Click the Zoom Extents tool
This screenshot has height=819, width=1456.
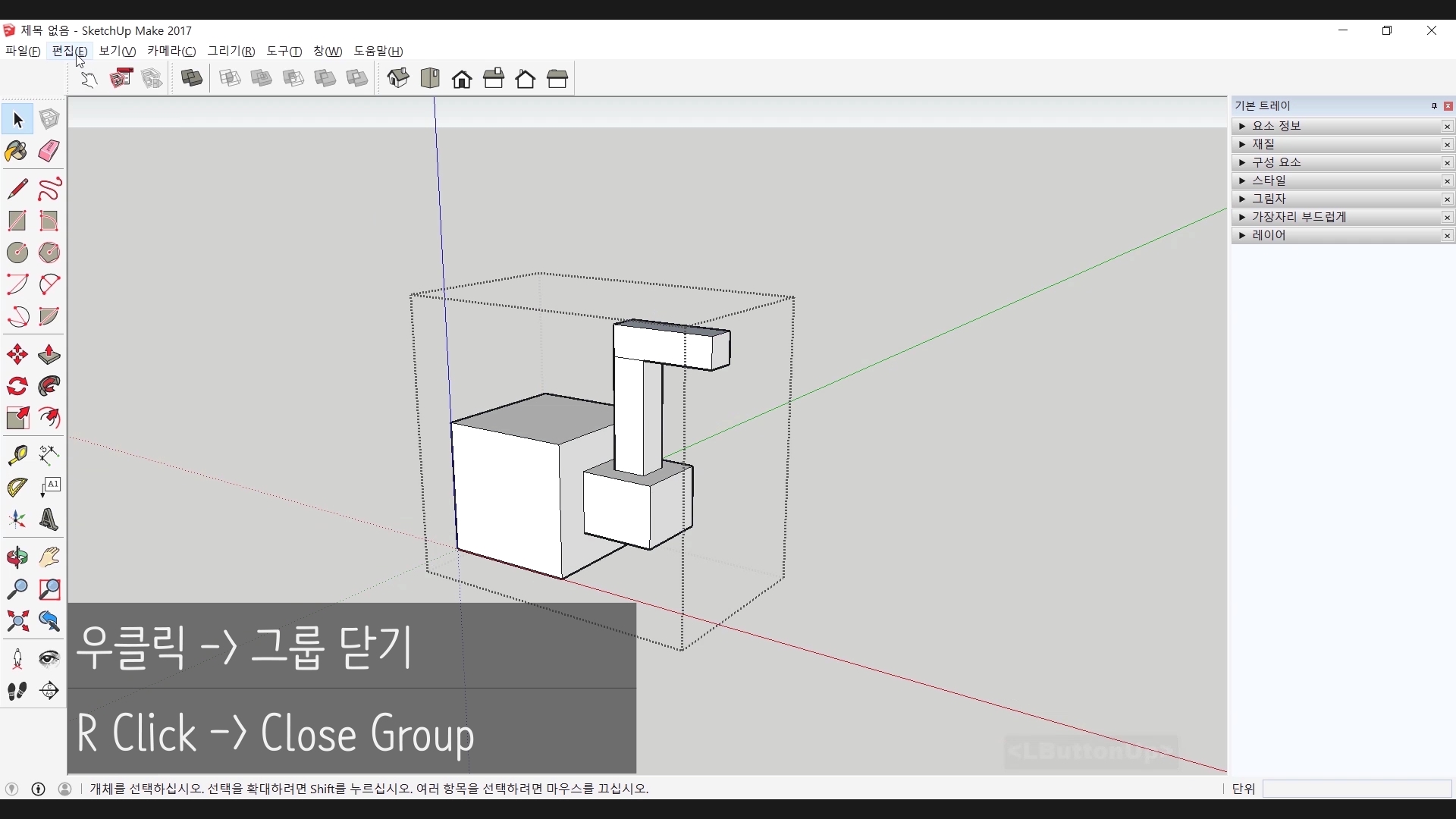click(x=17, y=622)
